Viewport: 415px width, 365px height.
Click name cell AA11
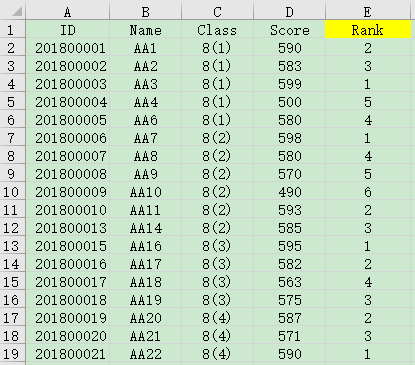(x=146, y=210)
